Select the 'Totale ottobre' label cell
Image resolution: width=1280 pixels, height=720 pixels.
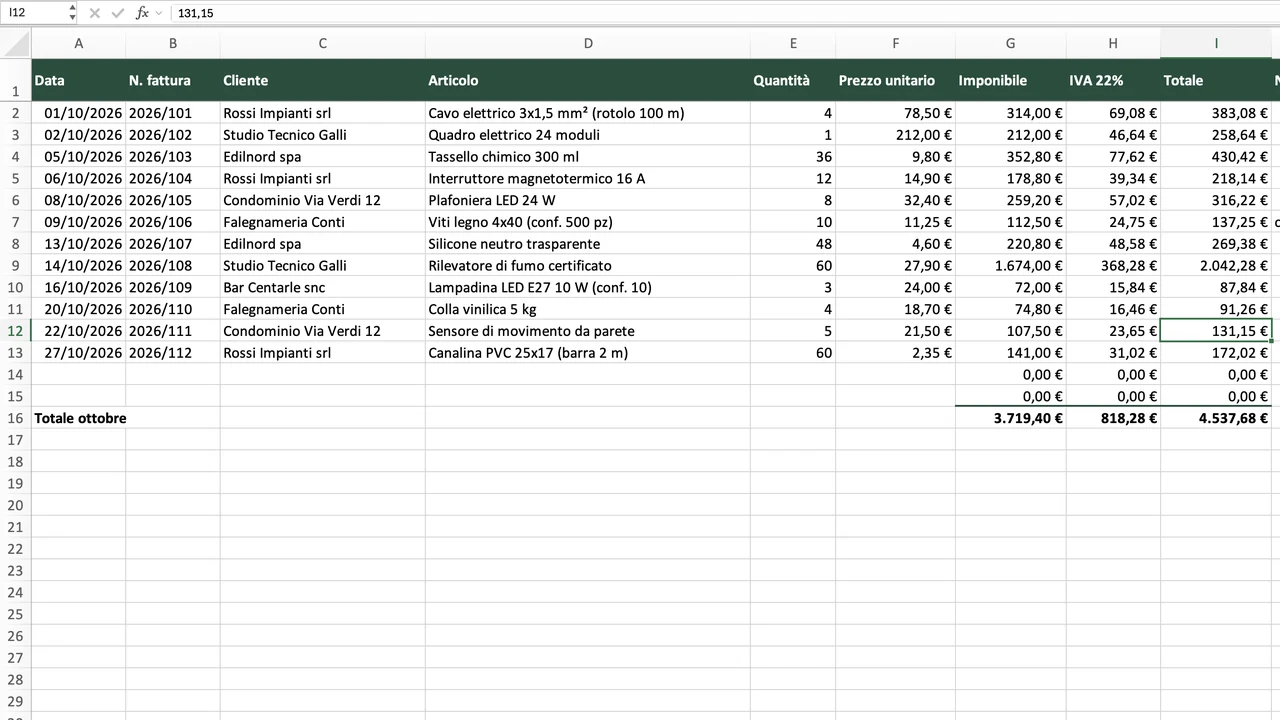[79, 418]
